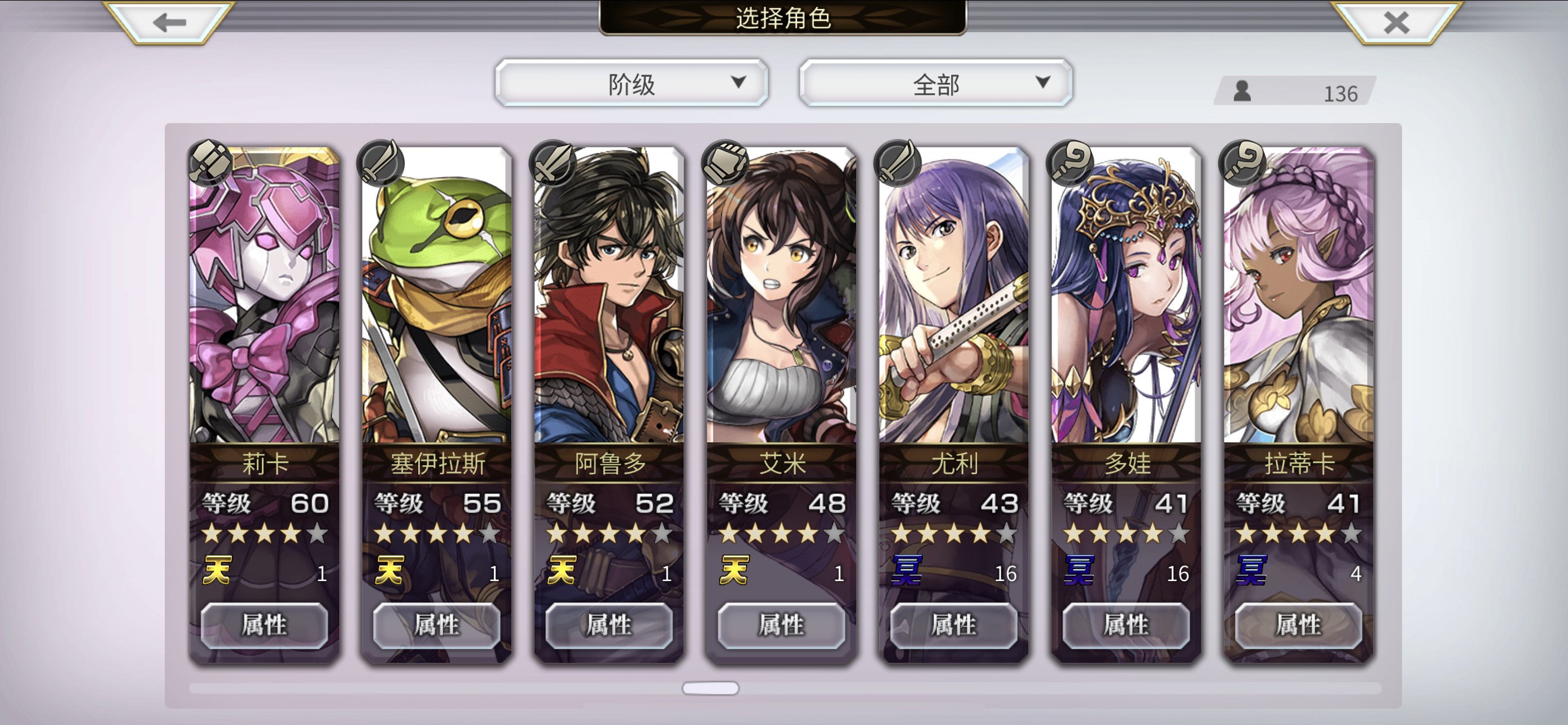Open 属性 for 尤利

(x=954, y=625)
